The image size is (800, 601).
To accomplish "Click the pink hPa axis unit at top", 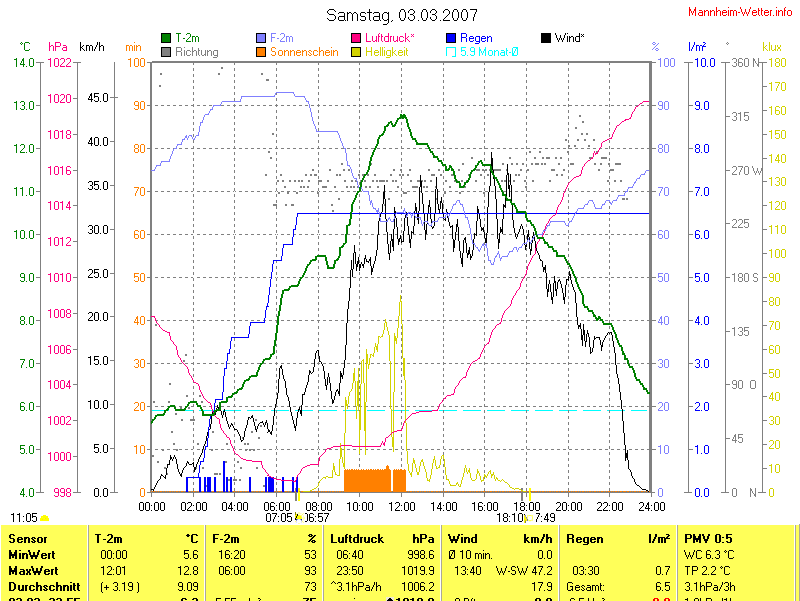I will 58,47.
